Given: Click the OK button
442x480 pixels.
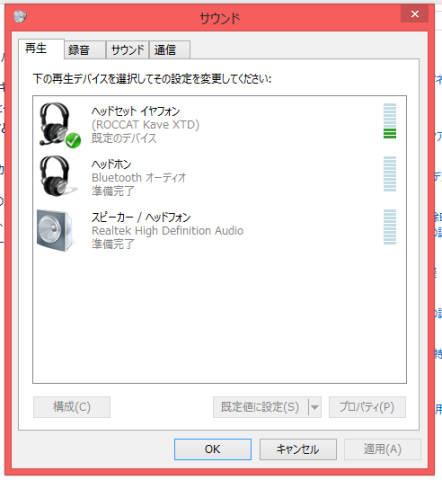Looking at the screenshot, I should [x=213, y=449].
